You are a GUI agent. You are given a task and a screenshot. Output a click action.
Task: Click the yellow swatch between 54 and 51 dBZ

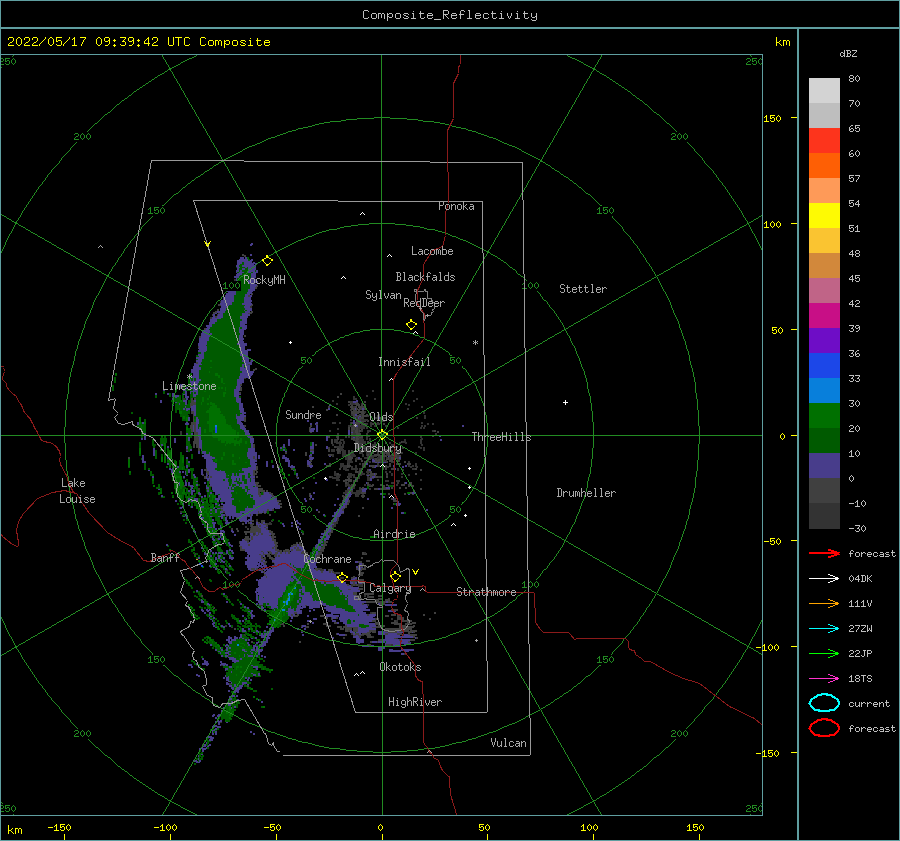824,216
